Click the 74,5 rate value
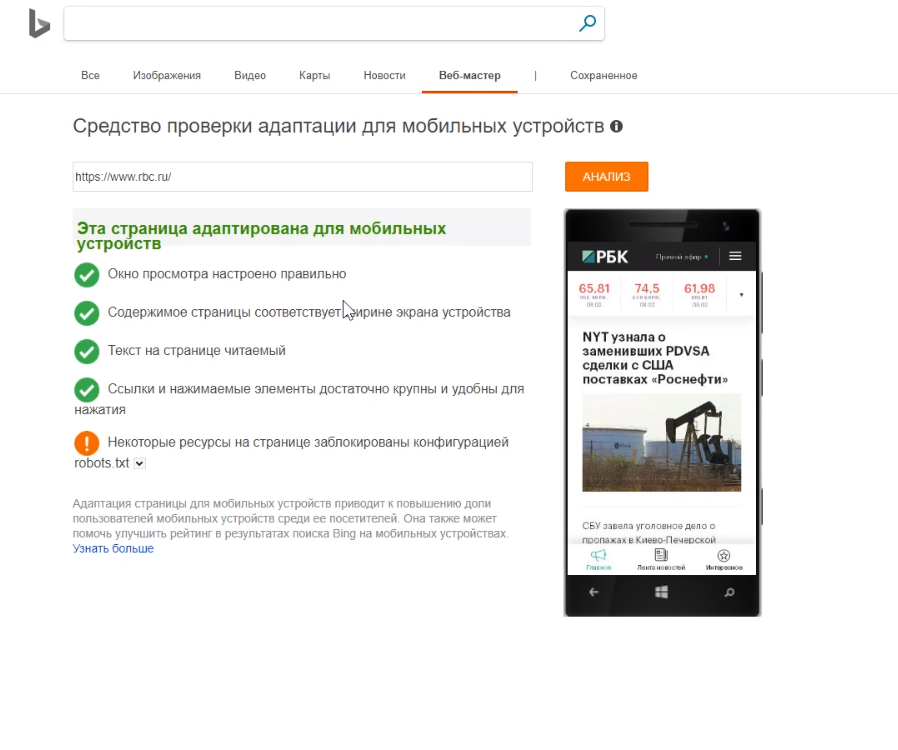The height and width of the screenshot is (750, 898). (x=647, y=289)
